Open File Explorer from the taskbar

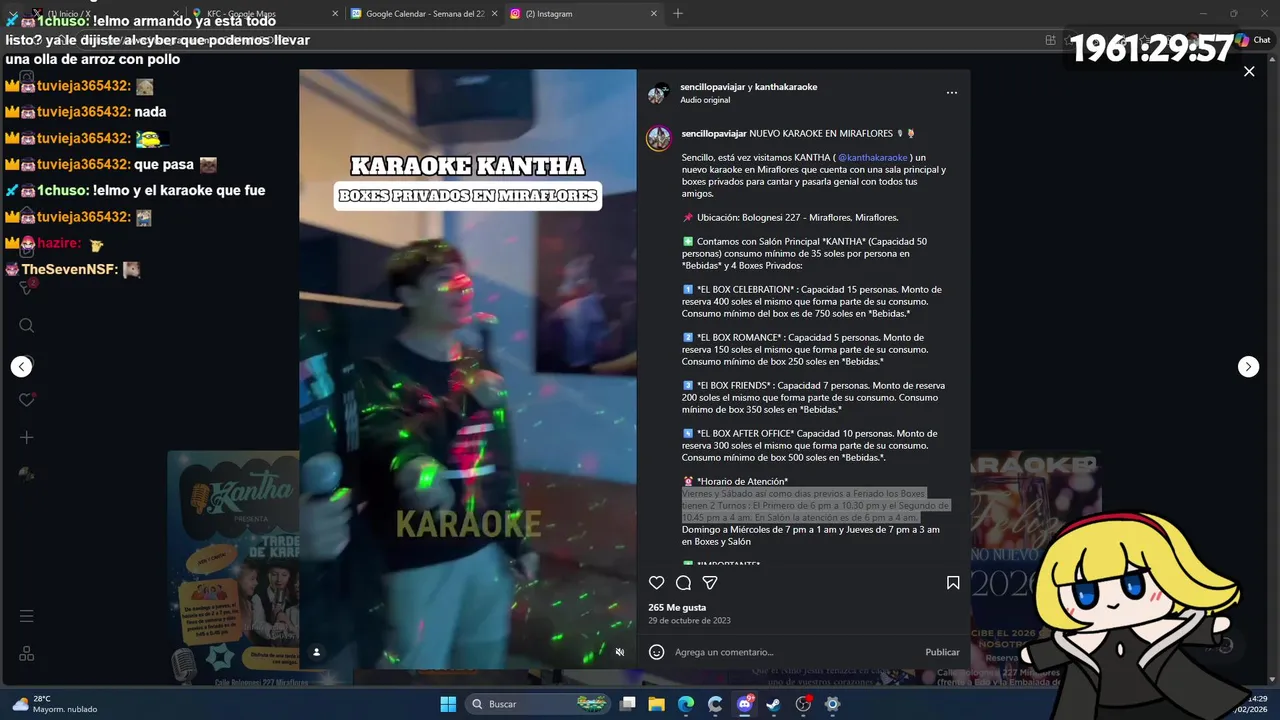657,704
